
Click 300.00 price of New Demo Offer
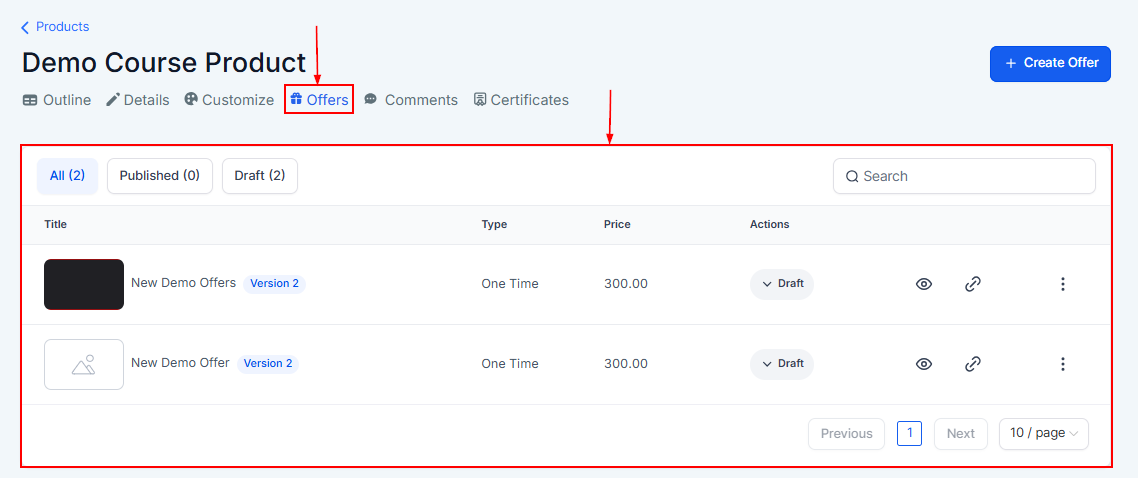coord(626,364)
